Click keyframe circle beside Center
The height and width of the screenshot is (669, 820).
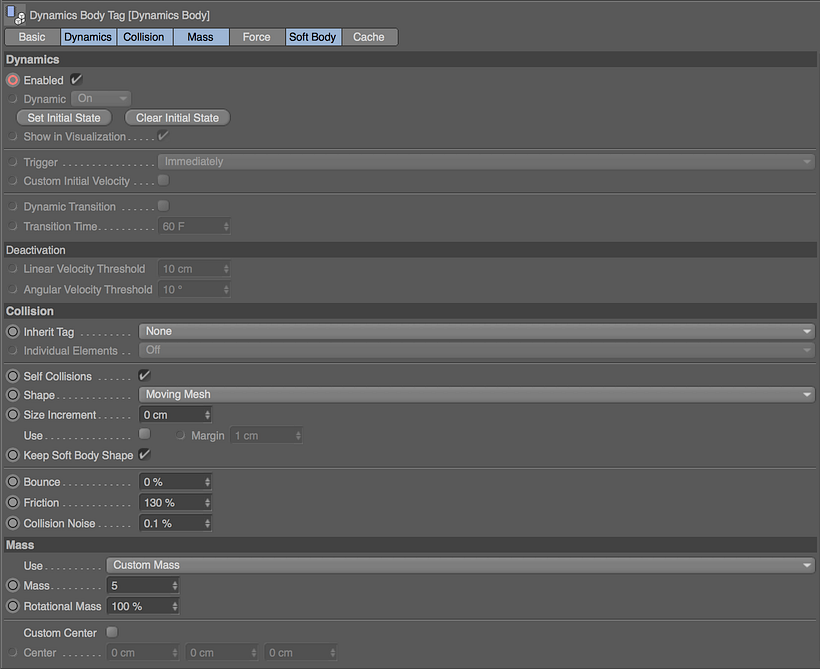[x=13, y=652]
